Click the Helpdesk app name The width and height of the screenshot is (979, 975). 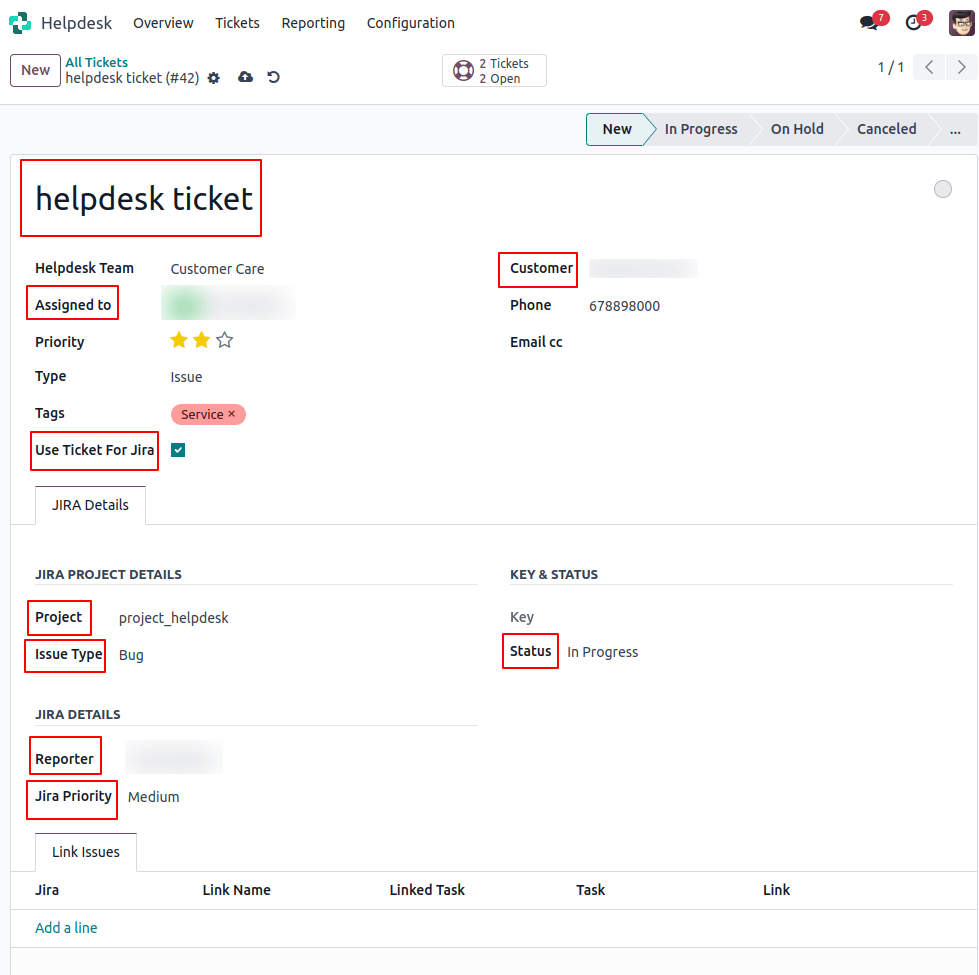pos(76,23)
